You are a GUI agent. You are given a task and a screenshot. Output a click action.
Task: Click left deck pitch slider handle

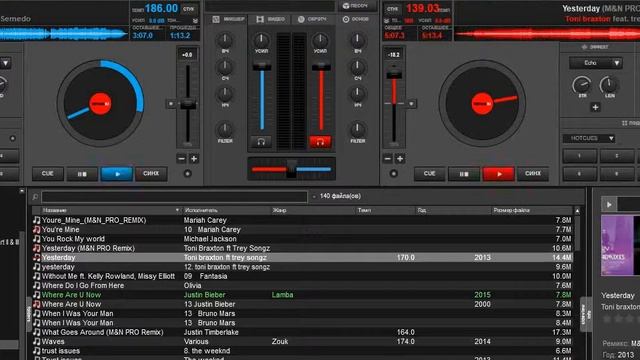pyautogui.click(x=188, y=104)
